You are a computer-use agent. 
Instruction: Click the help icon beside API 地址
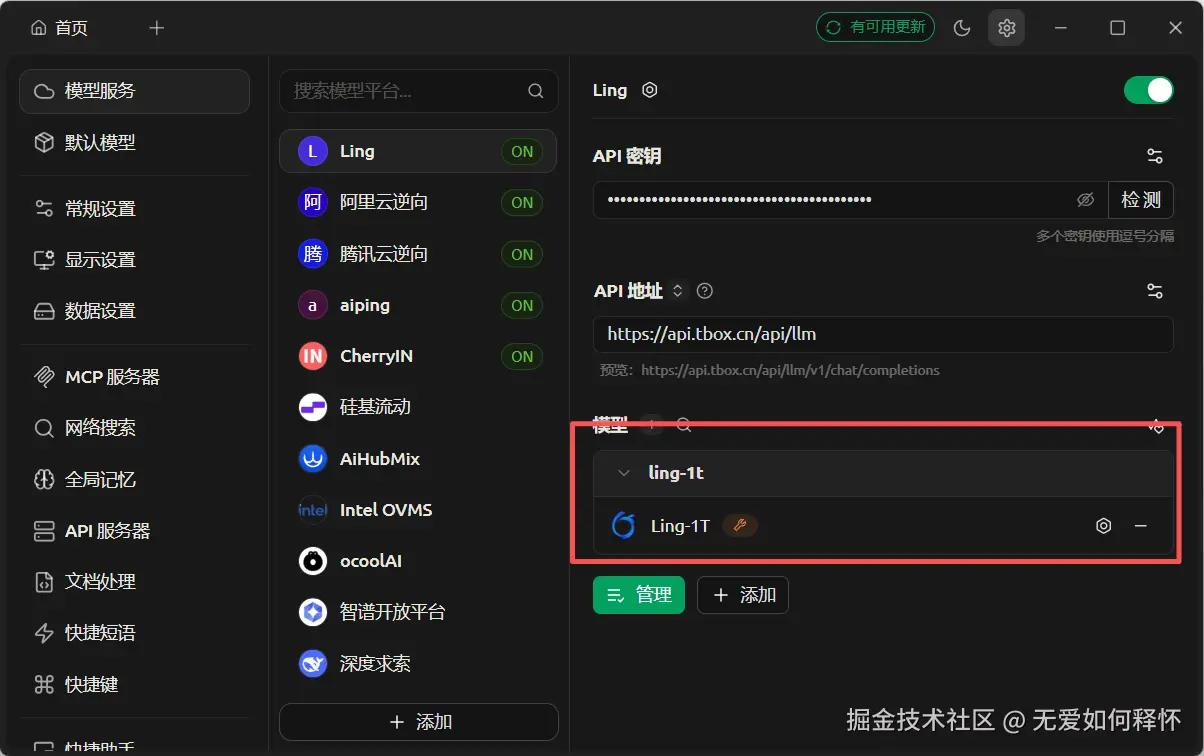tap(705, 291)
